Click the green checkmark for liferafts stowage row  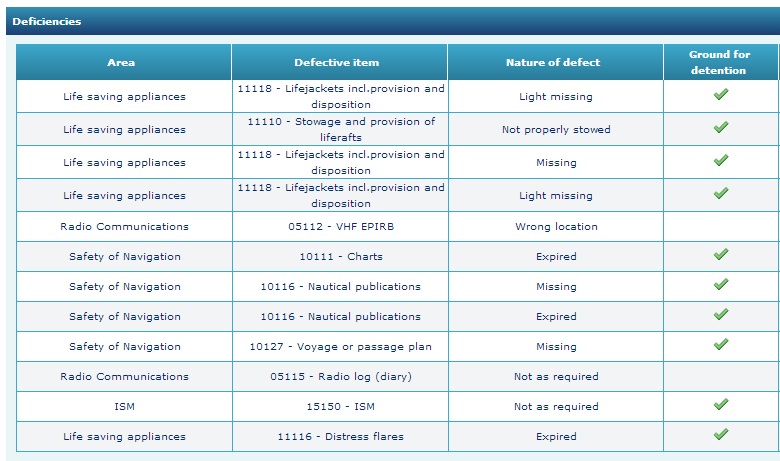[720, 128]
